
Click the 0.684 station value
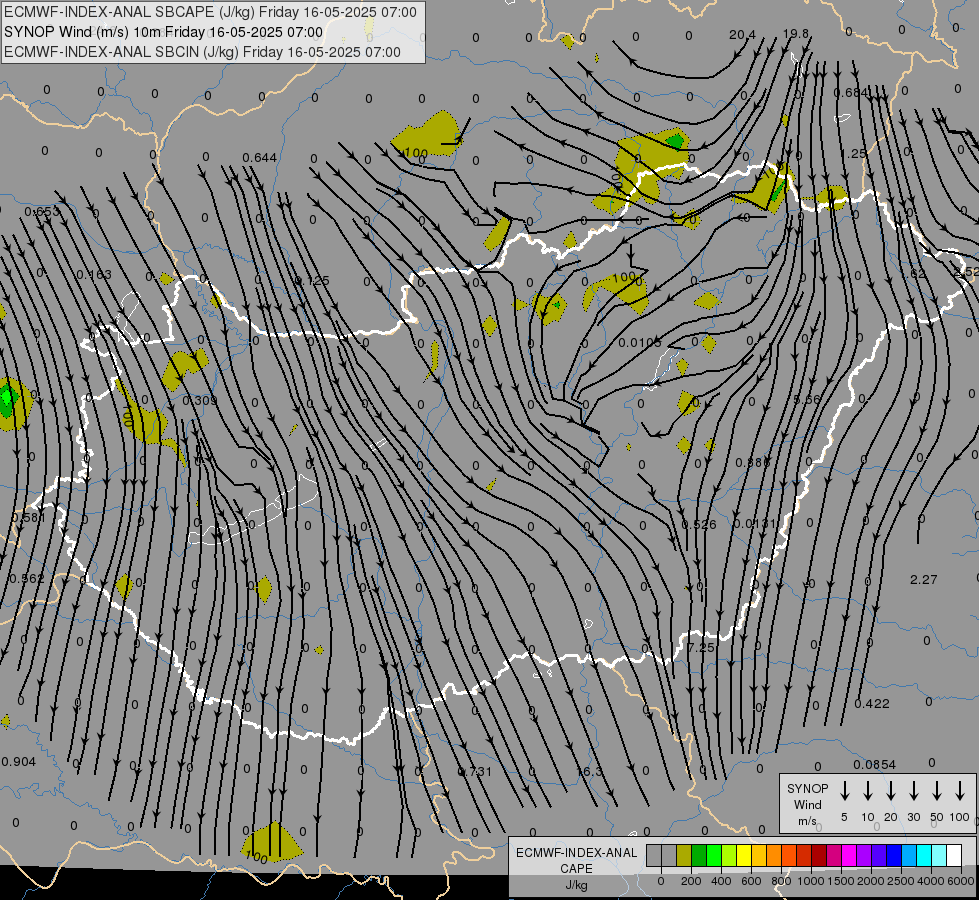[x=851, y=93]
